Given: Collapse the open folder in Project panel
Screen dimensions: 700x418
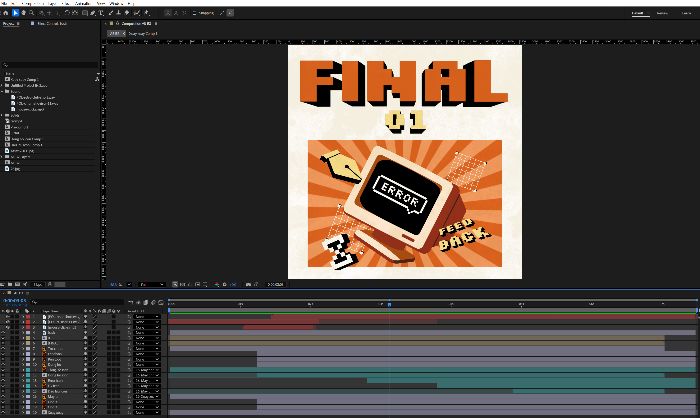Looking at the screenshot, I should [3, 91].
